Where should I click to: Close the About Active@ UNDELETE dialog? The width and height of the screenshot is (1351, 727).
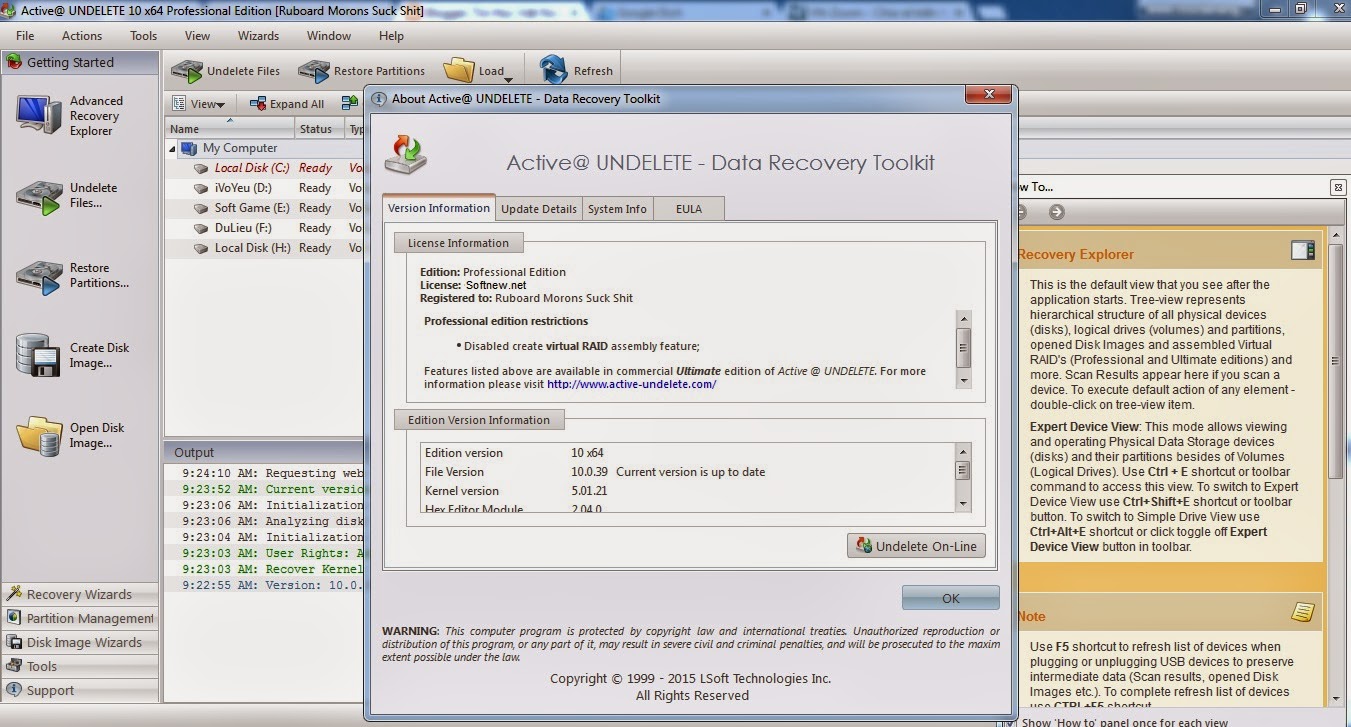click(990, 95)
